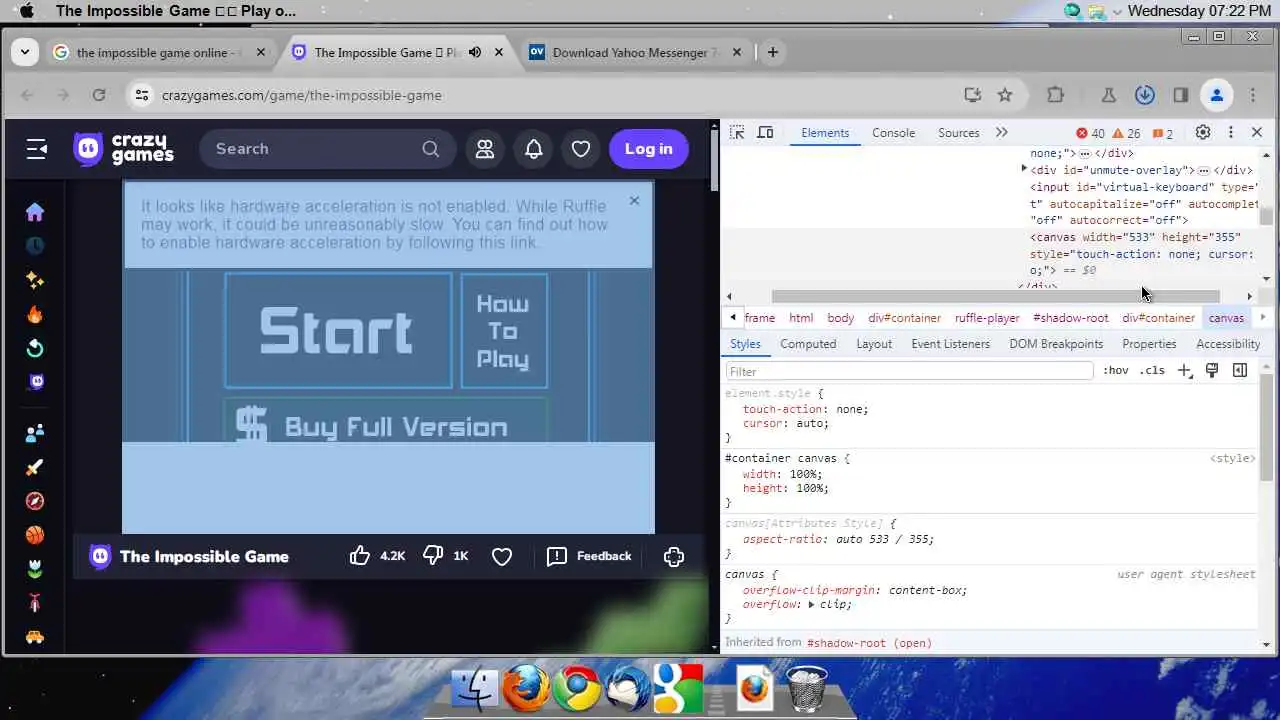Open DevTools settings gear
Image resolution: width=1280 pixels, height=720 pixels.
pos(1203,132)
